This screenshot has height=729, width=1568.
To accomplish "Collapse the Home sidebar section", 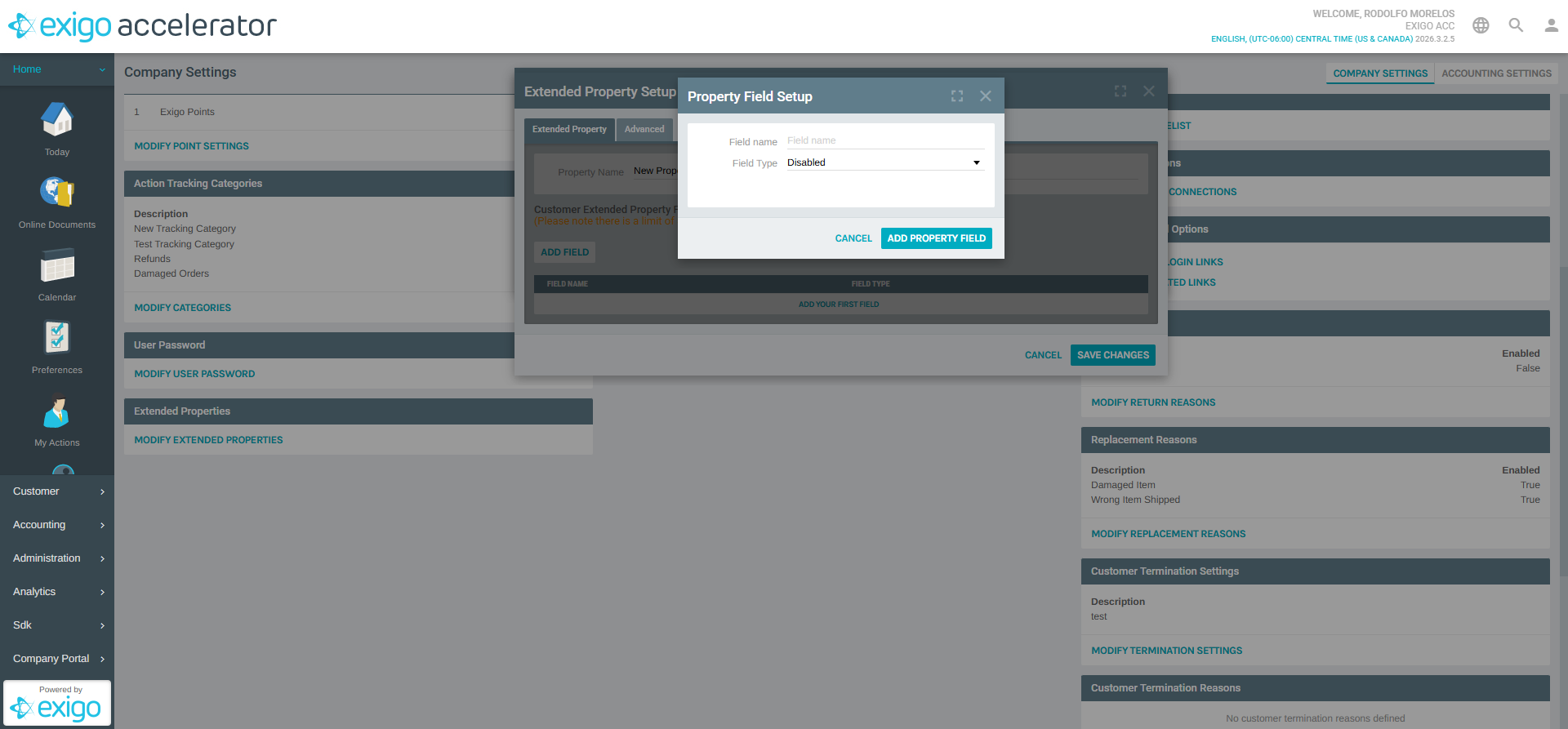I will 57,69.
